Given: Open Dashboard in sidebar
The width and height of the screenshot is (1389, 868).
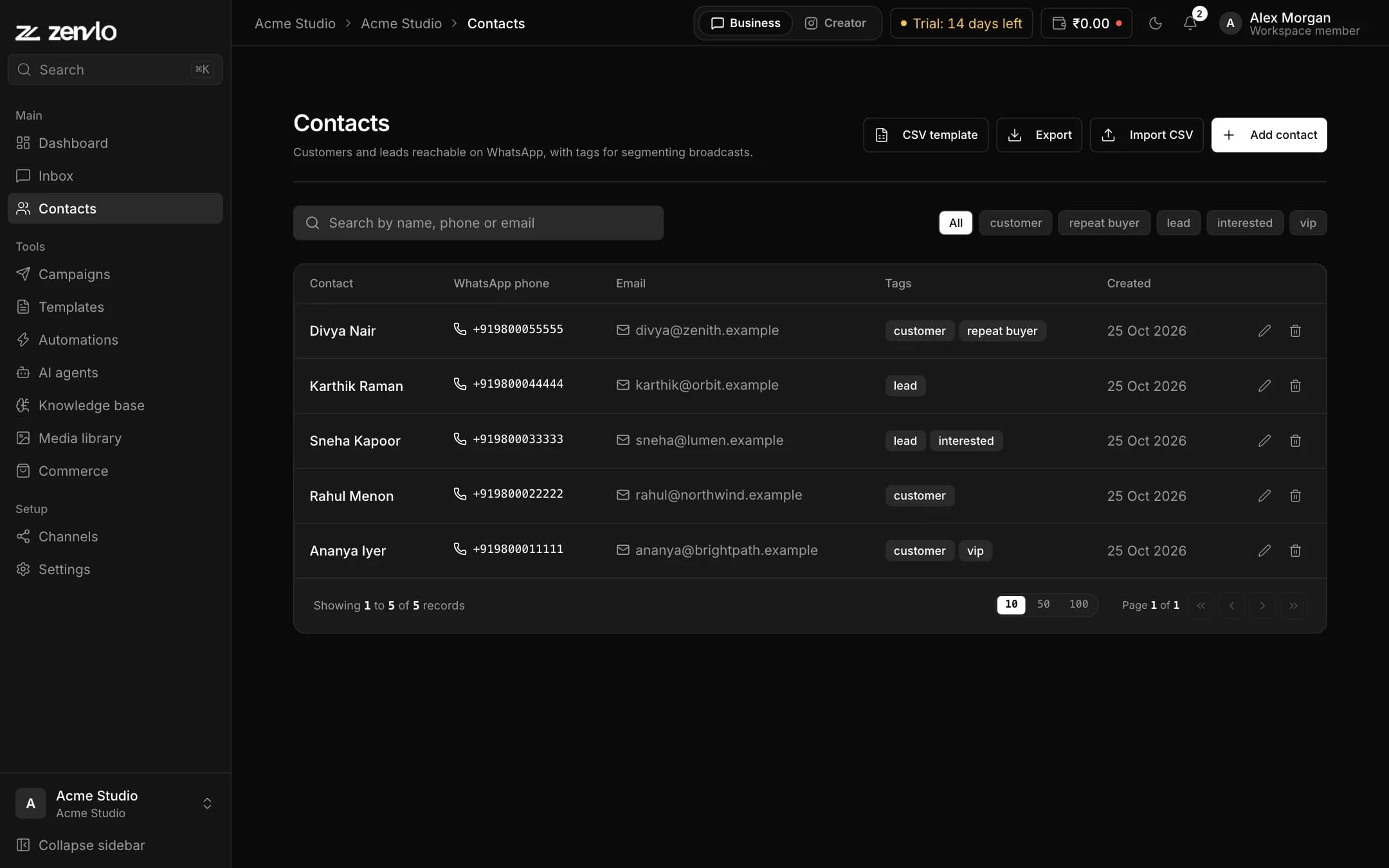Looking at the screenshot, I should [115, 143].
